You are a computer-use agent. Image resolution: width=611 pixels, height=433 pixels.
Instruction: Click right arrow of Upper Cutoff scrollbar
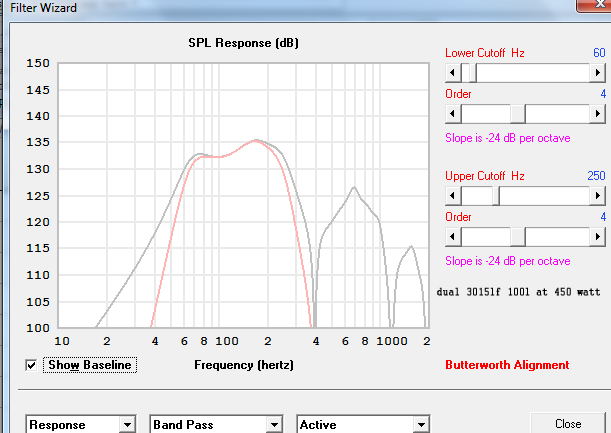(x=597, y=196)
